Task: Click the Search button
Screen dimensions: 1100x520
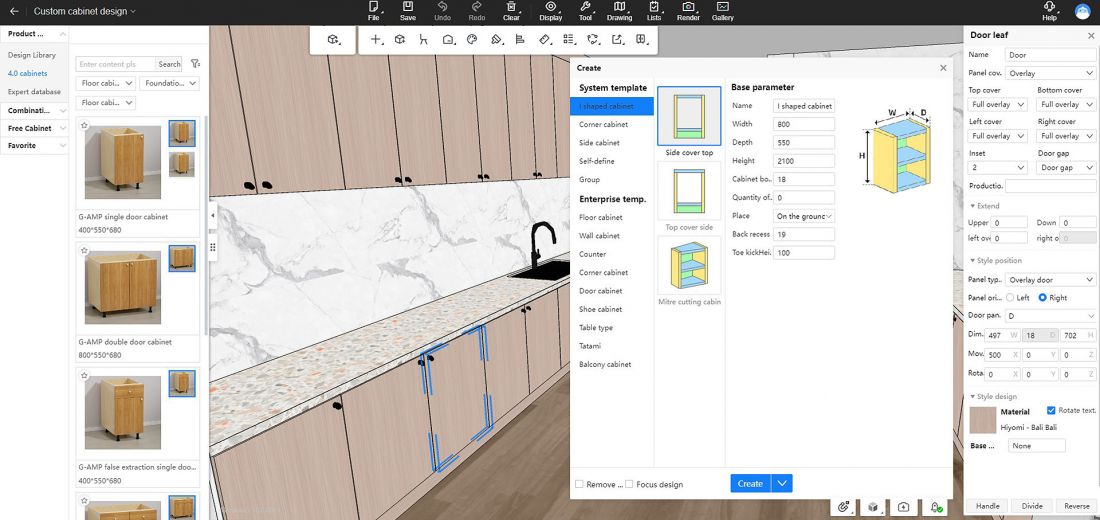Action: click(x=169, y=64)
